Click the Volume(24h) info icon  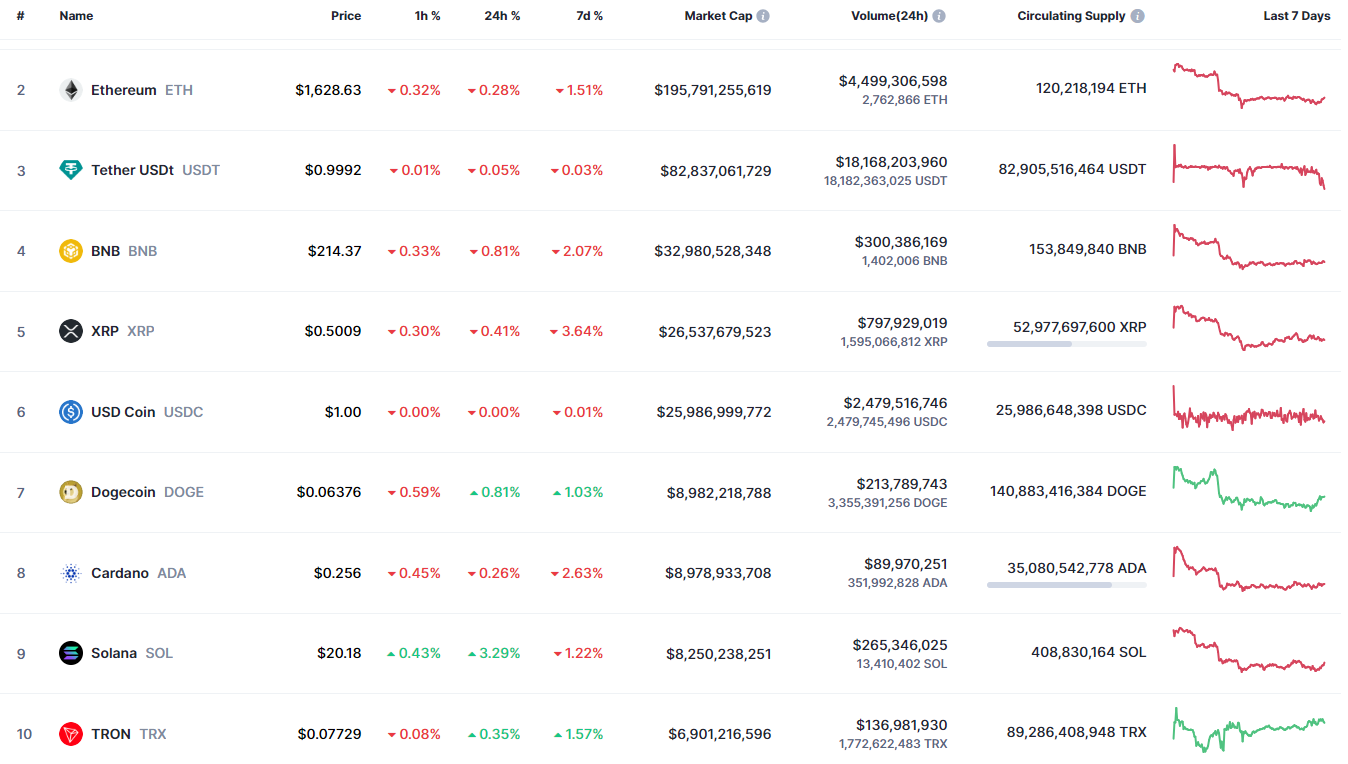click(939, 16)
